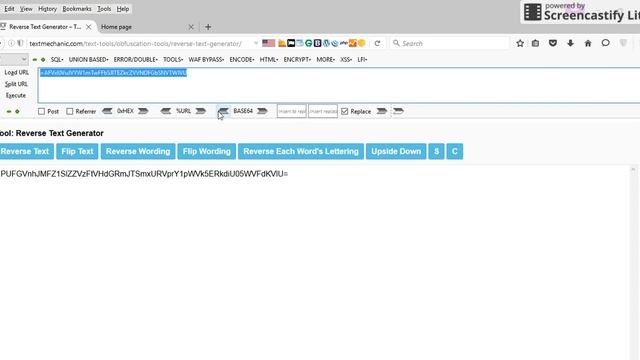Viewport: 640px width, 360px height.
Task: Click Reverse Each Word's Lettering button
Action: pos(301,151)
